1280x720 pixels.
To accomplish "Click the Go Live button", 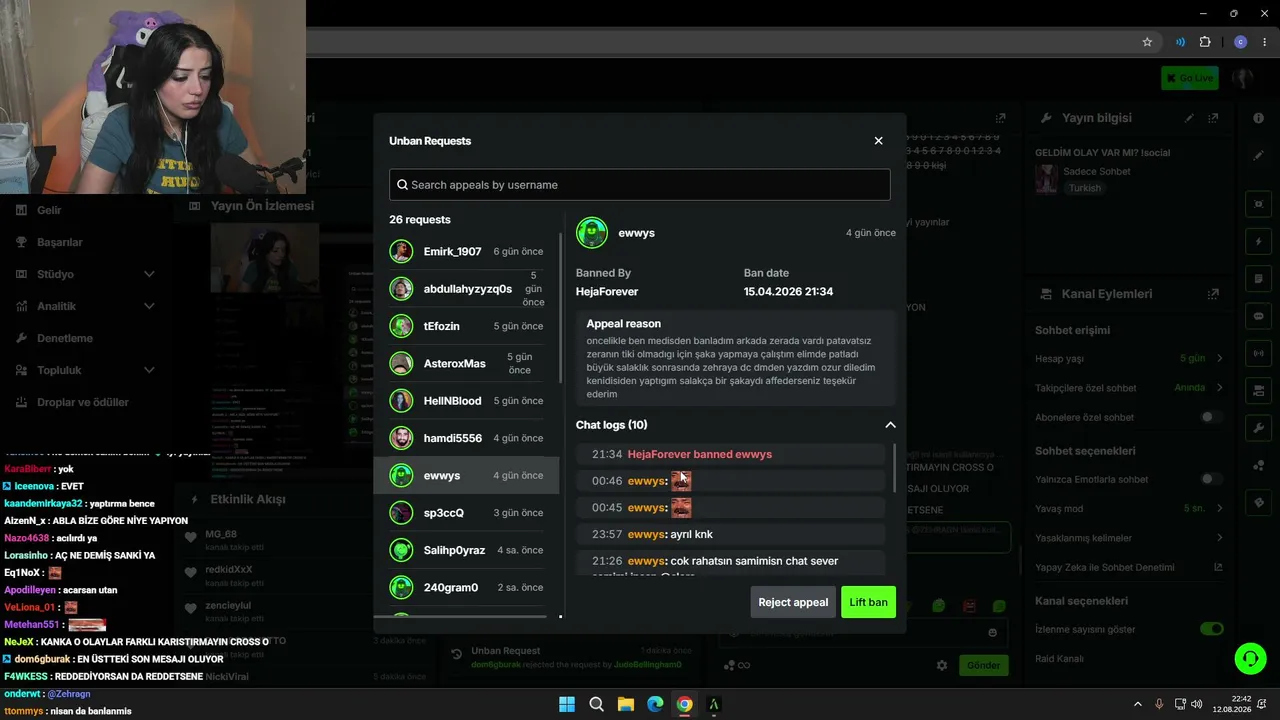I will 1189,78.
